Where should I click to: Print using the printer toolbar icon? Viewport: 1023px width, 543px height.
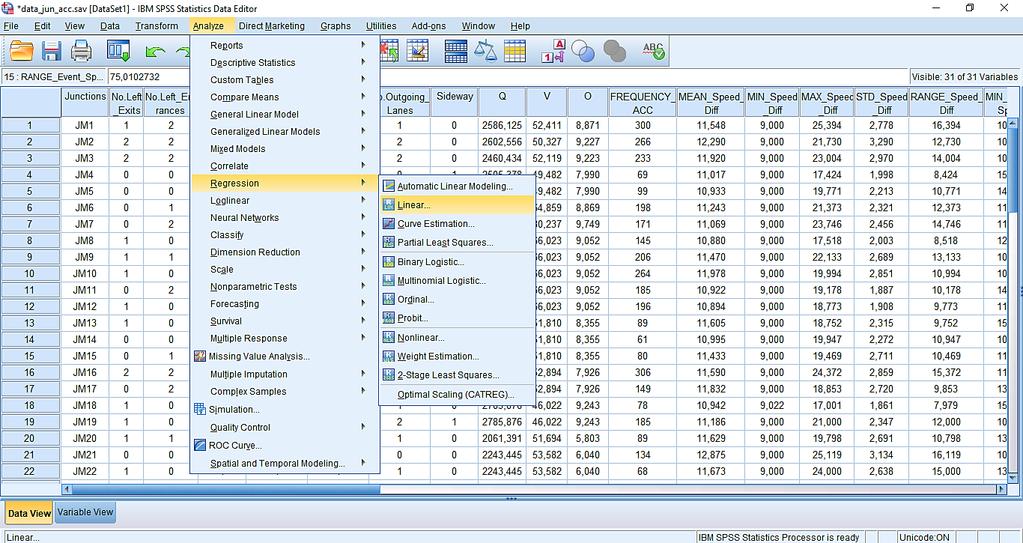82,51
